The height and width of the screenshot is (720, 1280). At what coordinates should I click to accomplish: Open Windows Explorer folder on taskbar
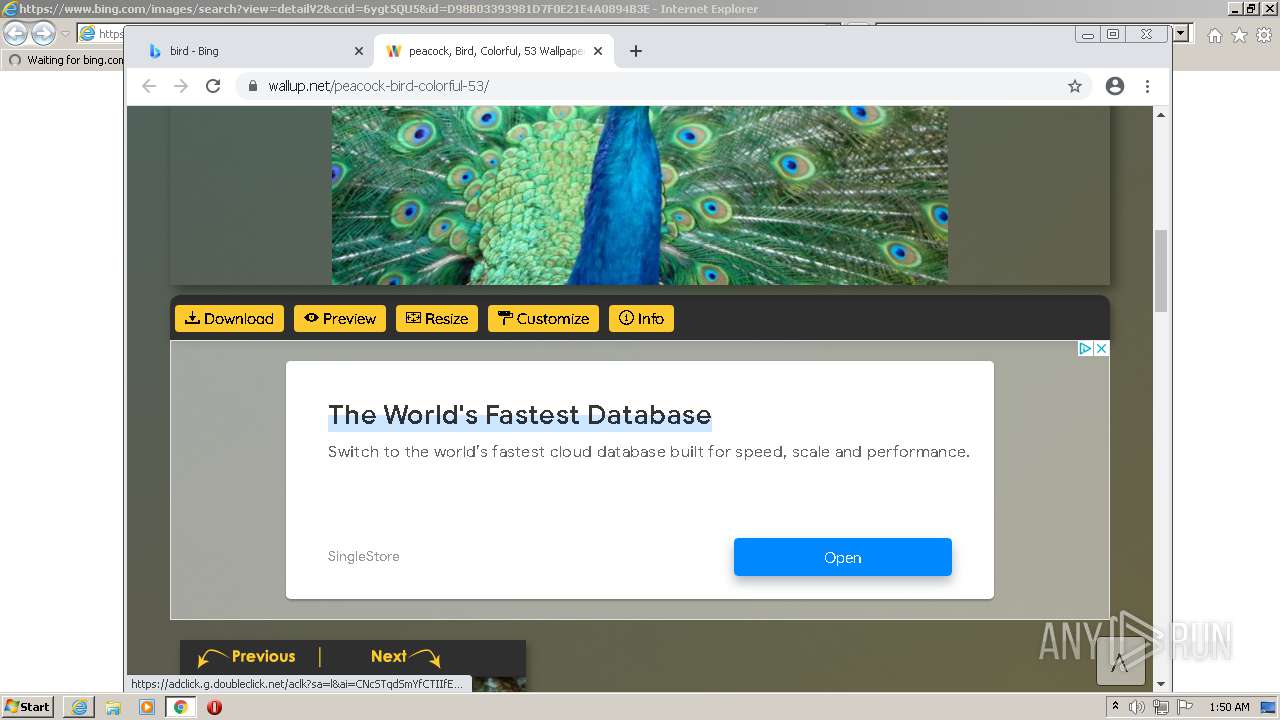click(113, 707)
